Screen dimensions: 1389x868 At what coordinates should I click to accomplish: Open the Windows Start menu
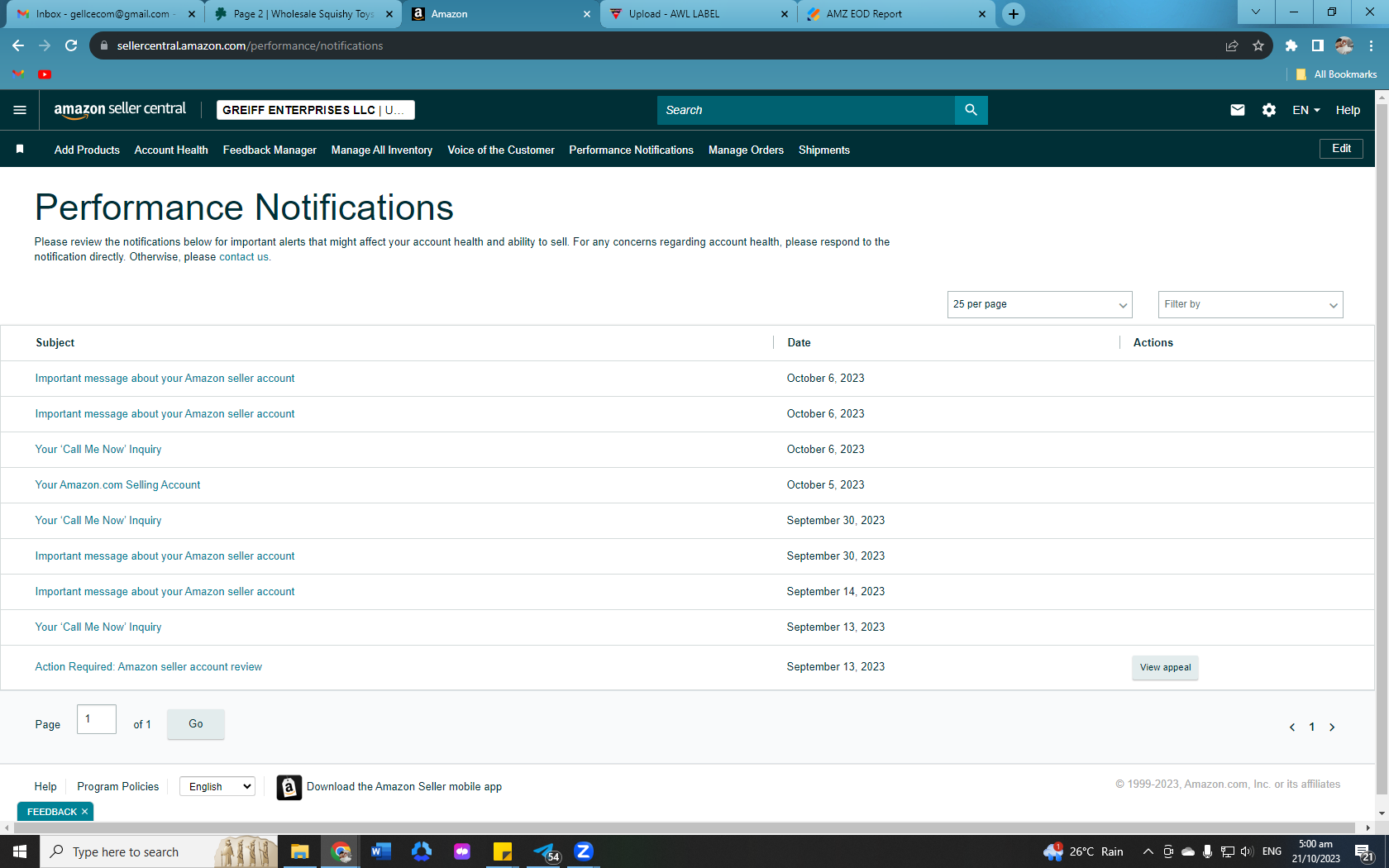point(20,851)
